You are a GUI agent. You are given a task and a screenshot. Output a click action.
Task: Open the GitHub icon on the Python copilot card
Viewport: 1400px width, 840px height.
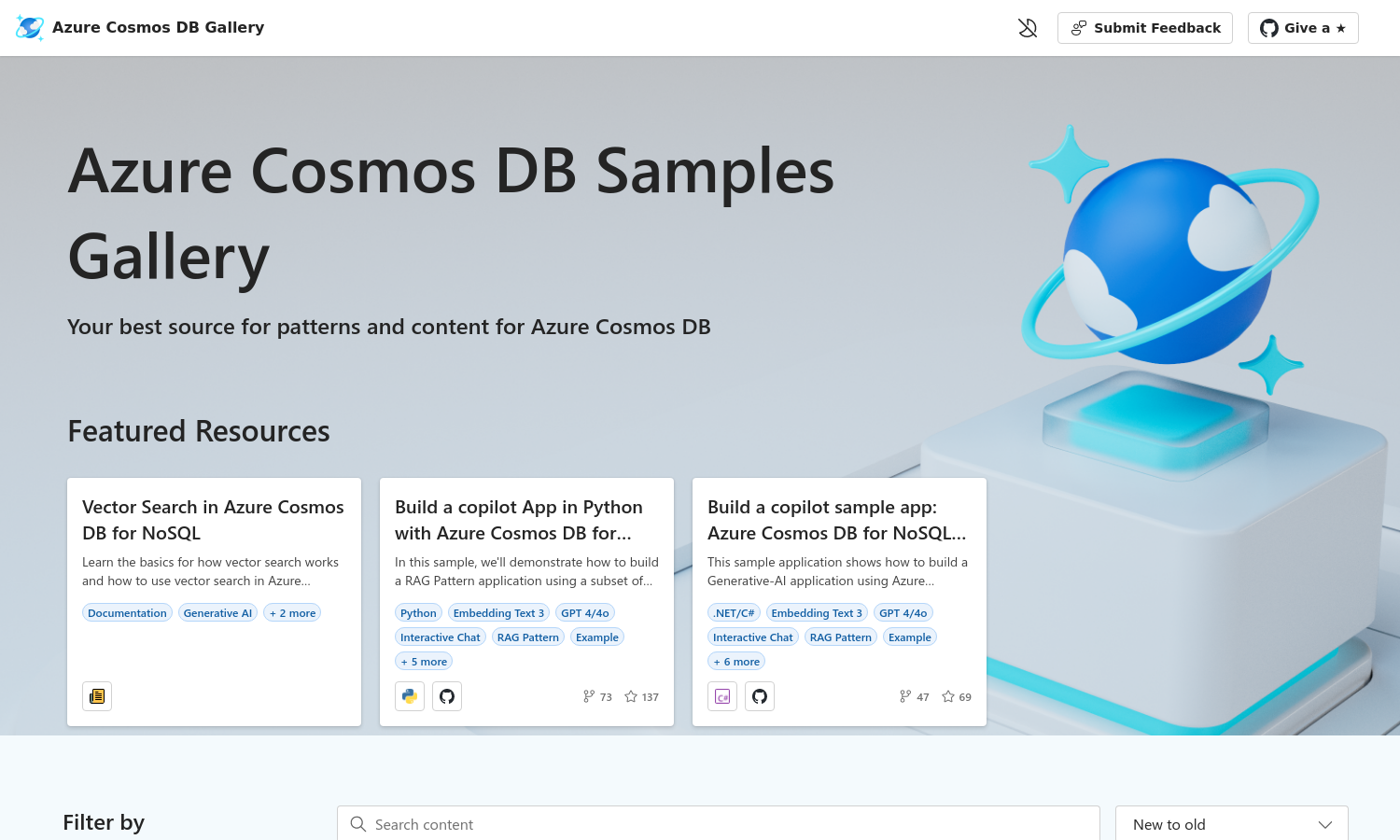pyautogui.click(x=446, y=695)
